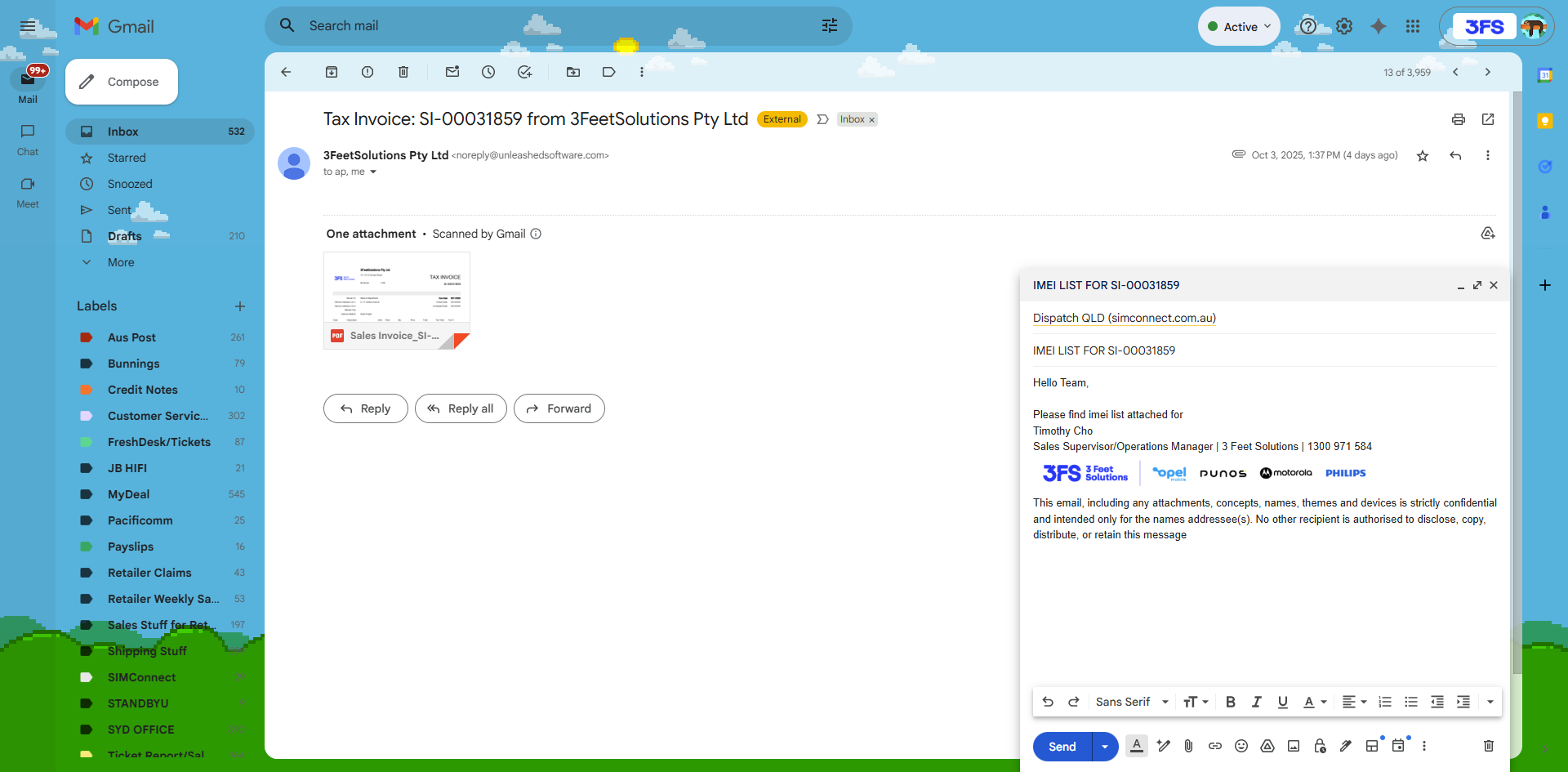This screenshot has height=772, width=1568.
Task: Toggle underline formatting
Action: point(1282,702)
